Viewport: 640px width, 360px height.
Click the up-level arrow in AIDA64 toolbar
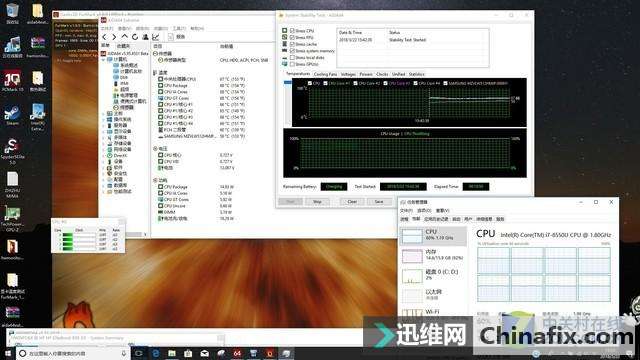coord(124,37)
